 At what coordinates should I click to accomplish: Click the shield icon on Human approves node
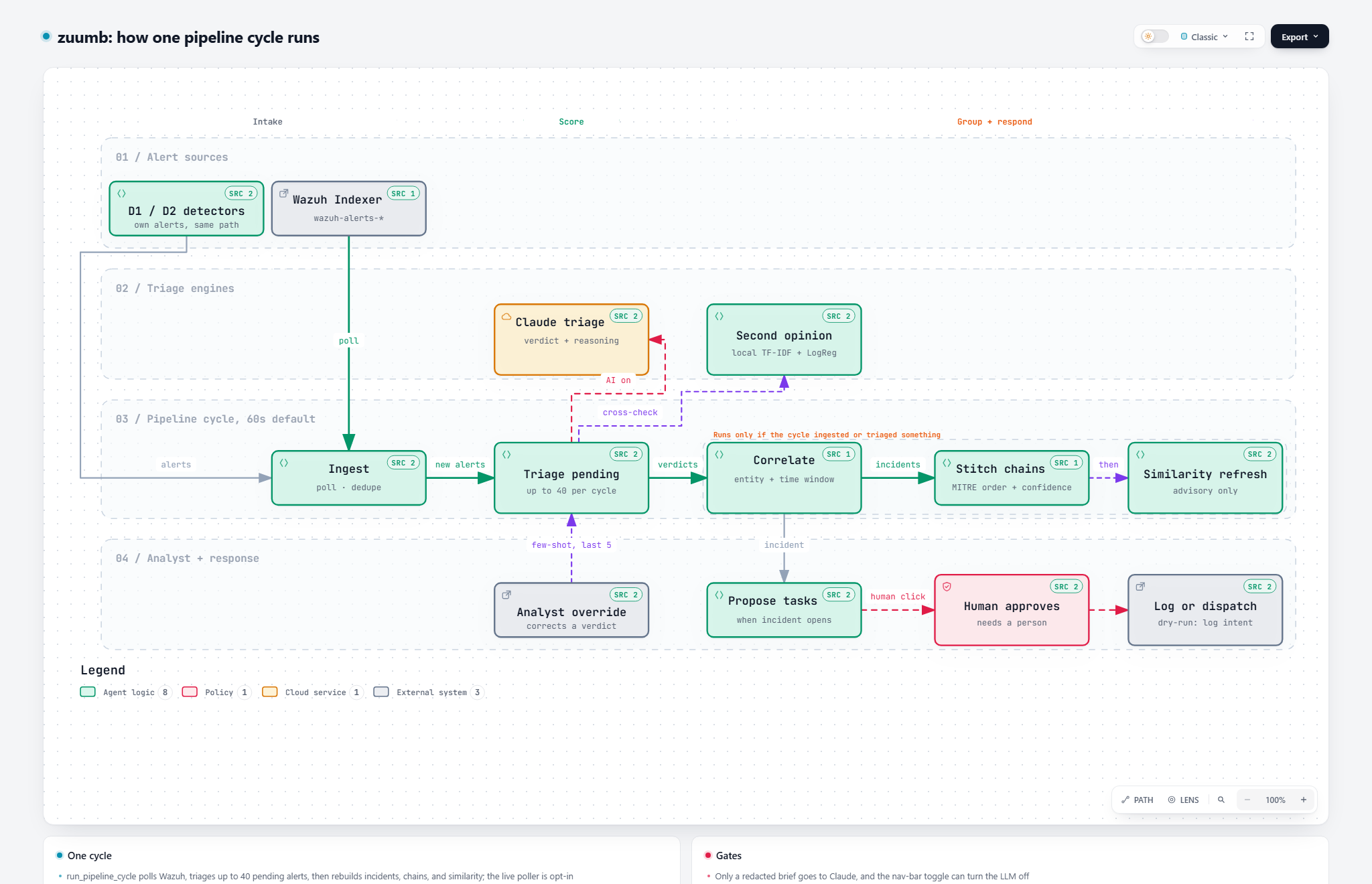click(x=947, y=587)
